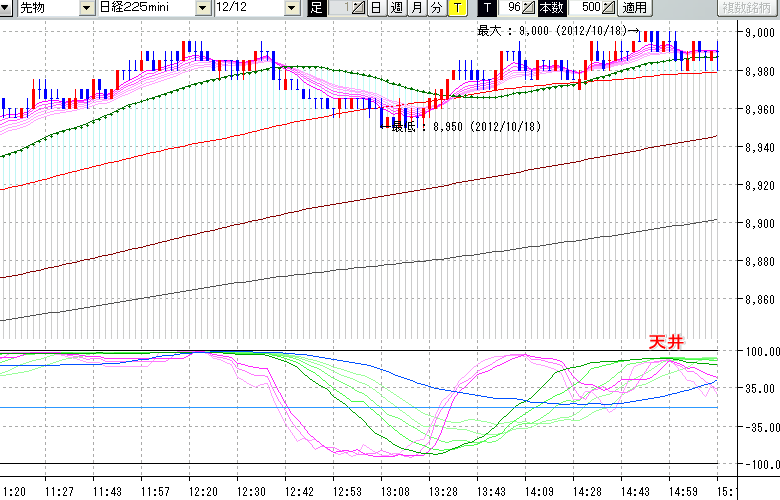This screenshot has height=500, width=780.
Task: Click the spinner beside the 足 value field
Action: tap(359, 8)
